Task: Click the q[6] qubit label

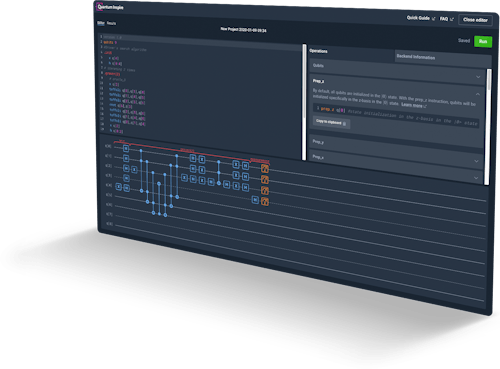Action: click(109, 205)
